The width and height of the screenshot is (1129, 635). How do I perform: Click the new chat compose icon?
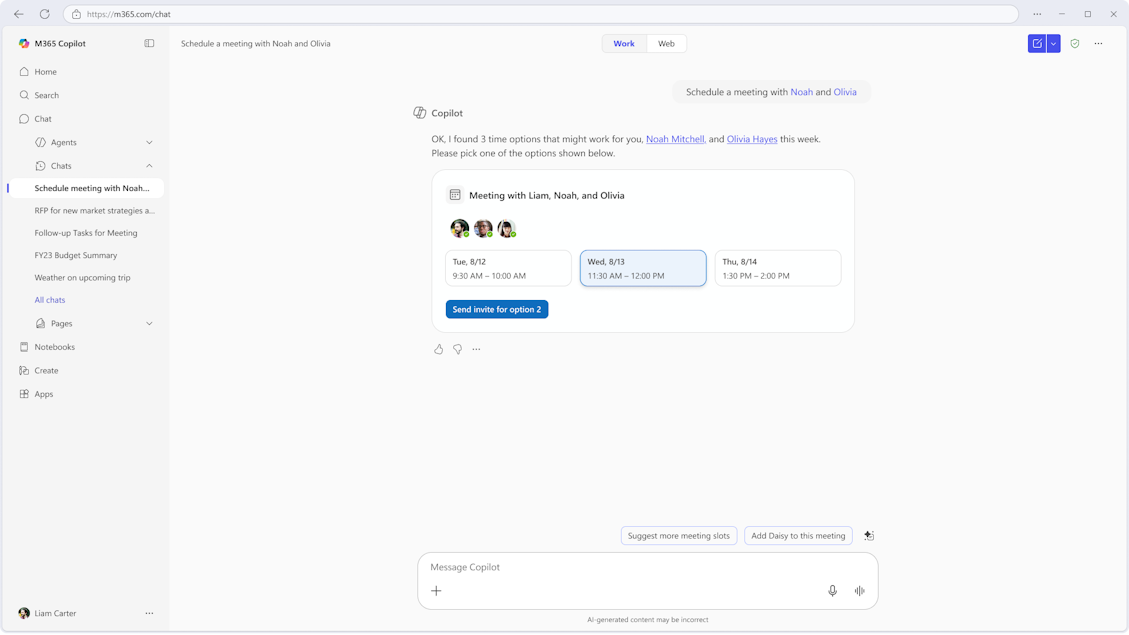[x=1037, y=44]
